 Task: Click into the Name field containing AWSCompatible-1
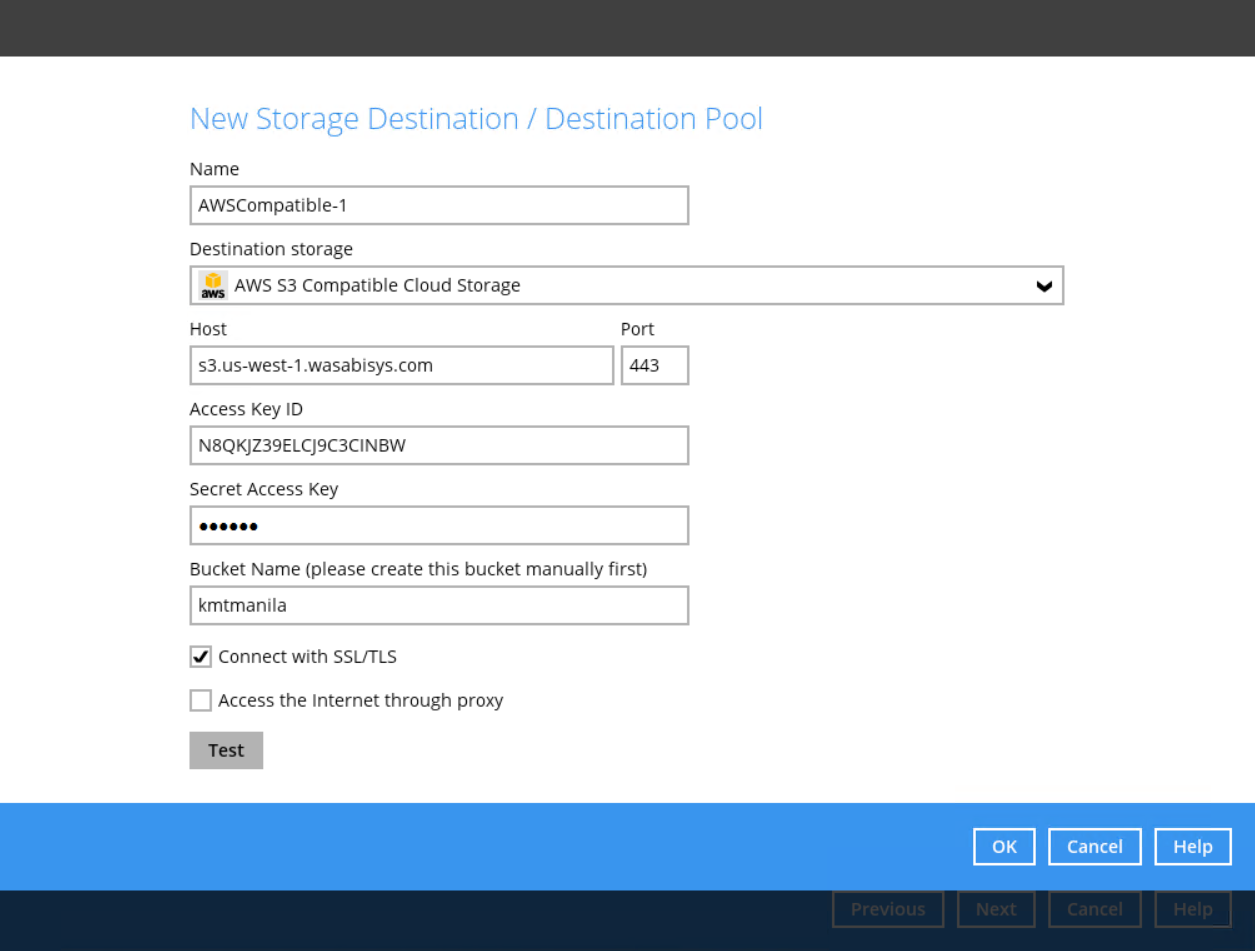coord(439,206)
